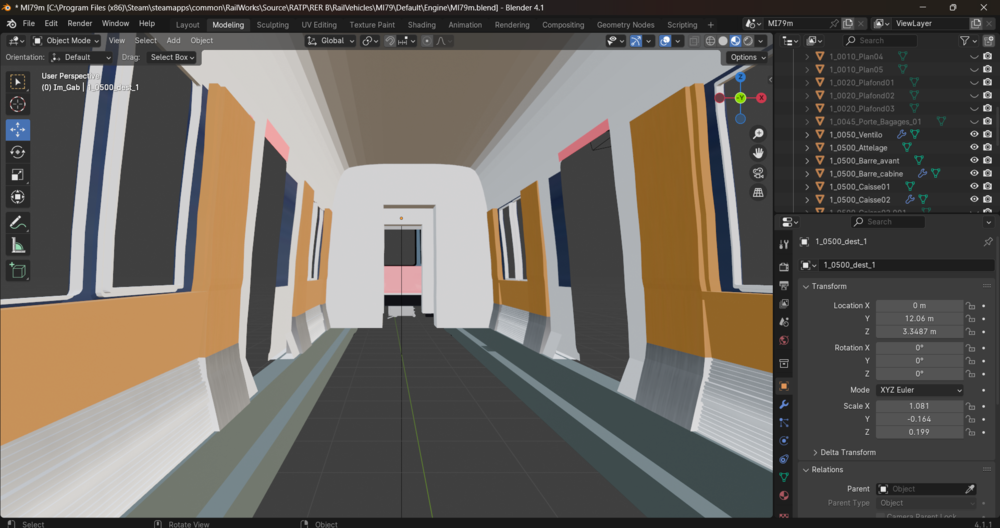Select the Annotate pencil tool
This screenshot has width=1000, height=528.
coord(18,223)
